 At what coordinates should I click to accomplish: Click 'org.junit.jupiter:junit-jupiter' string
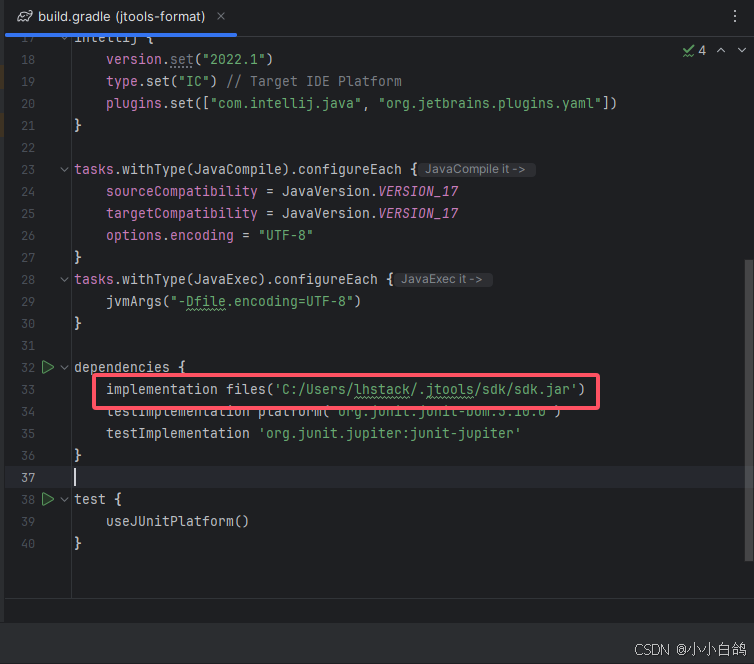[x=390, y=433]
